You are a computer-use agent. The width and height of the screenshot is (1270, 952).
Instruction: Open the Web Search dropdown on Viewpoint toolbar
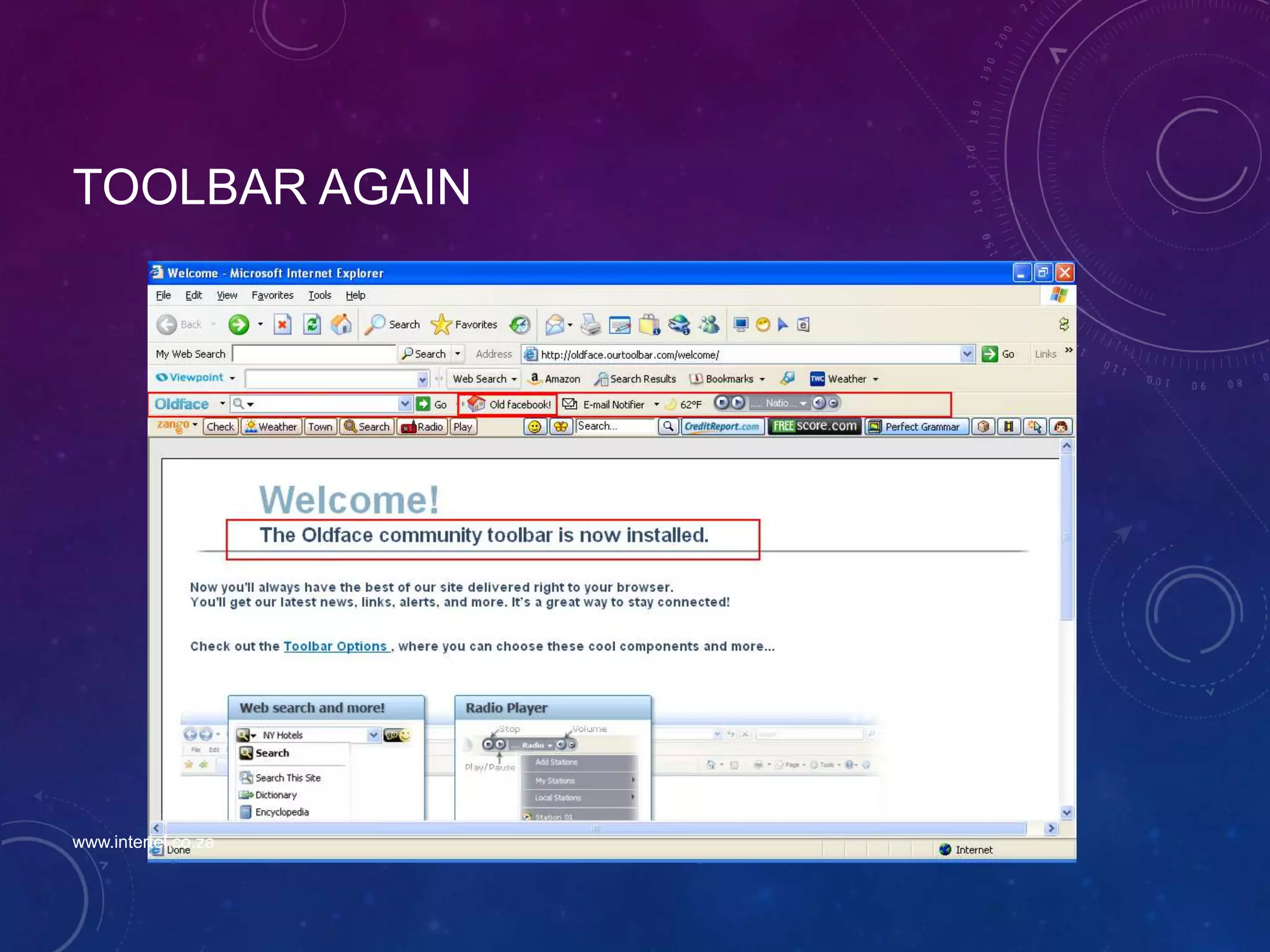[x=514, y=379]
